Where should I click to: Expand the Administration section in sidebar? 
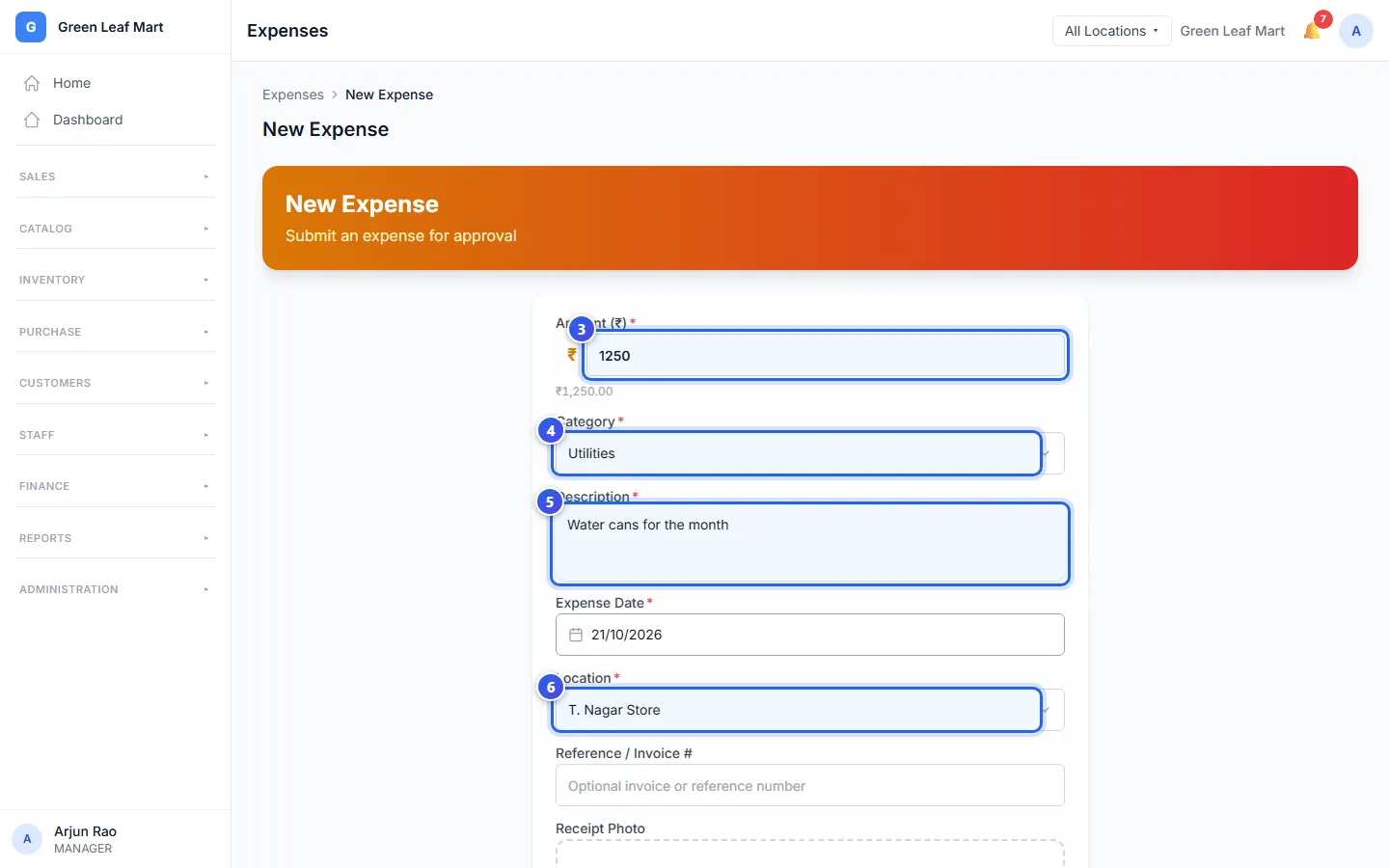(x=115, y=589)
